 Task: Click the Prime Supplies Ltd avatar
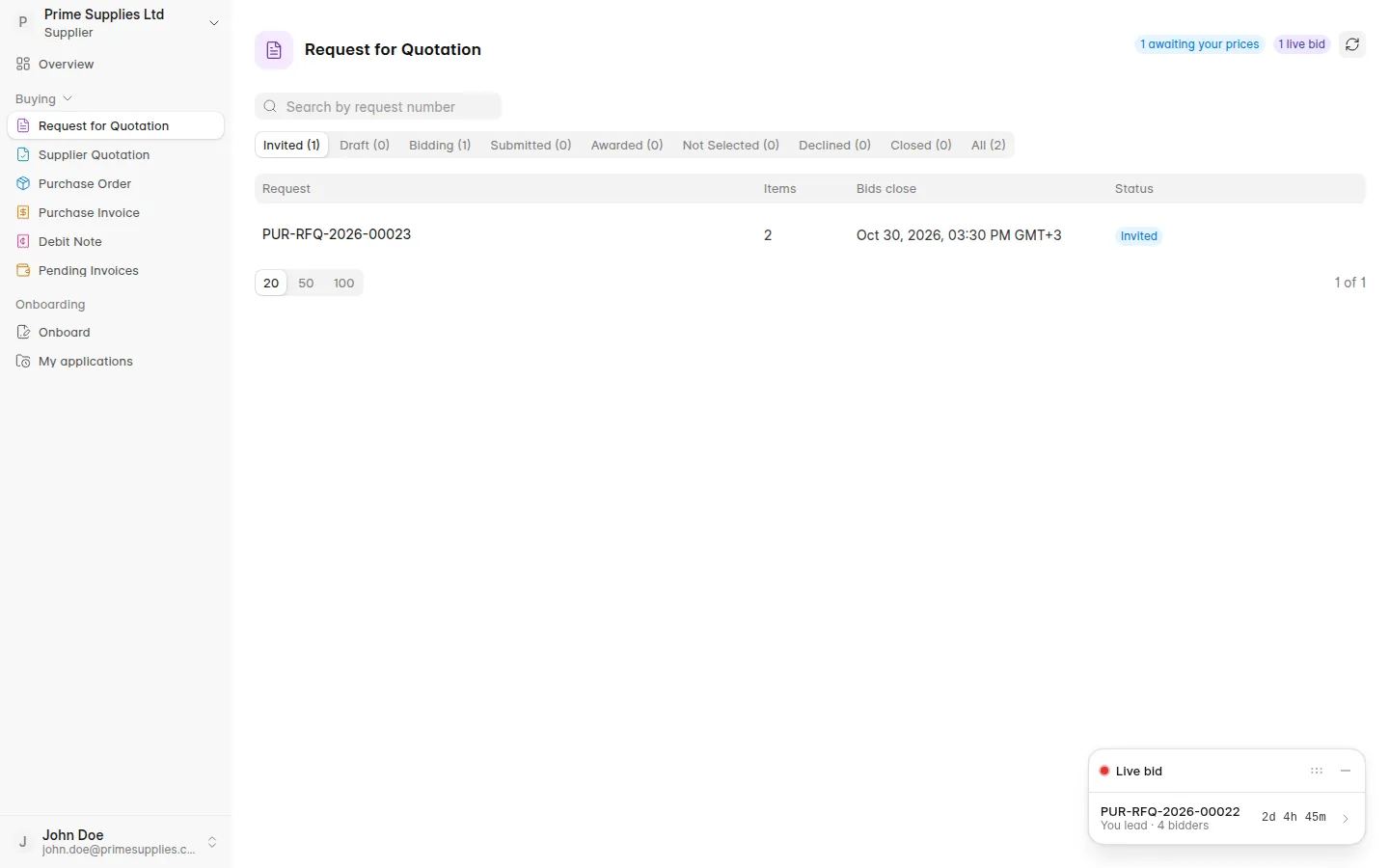point(23,22)
